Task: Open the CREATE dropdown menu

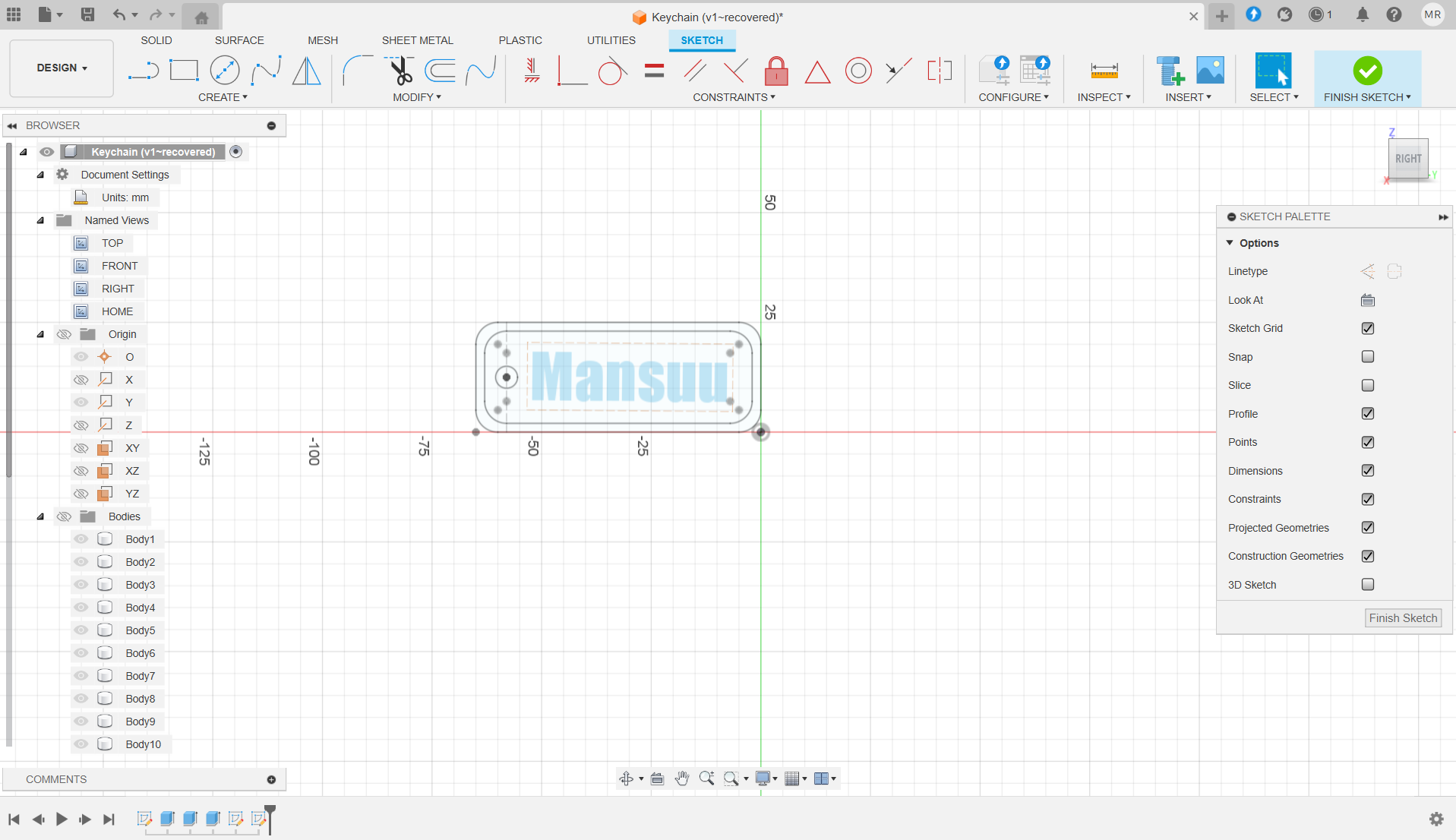Action: (x=223, y=97)
